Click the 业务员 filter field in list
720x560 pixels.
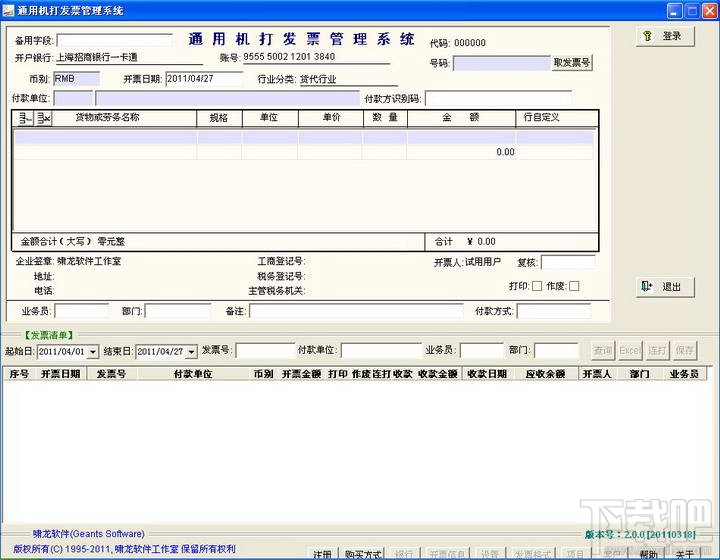482,351
